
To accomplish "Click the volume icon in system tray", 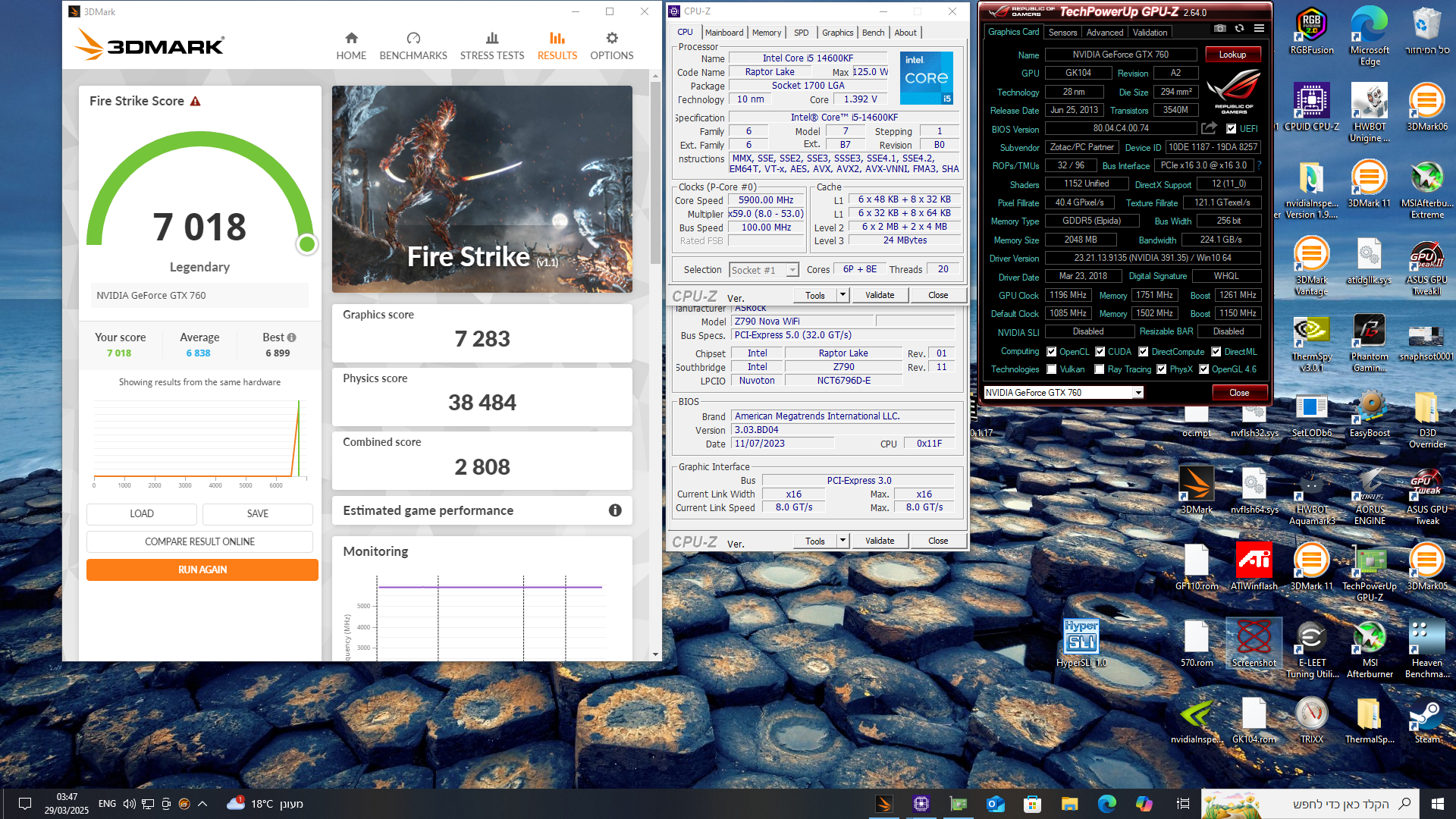I will [129, 804].
